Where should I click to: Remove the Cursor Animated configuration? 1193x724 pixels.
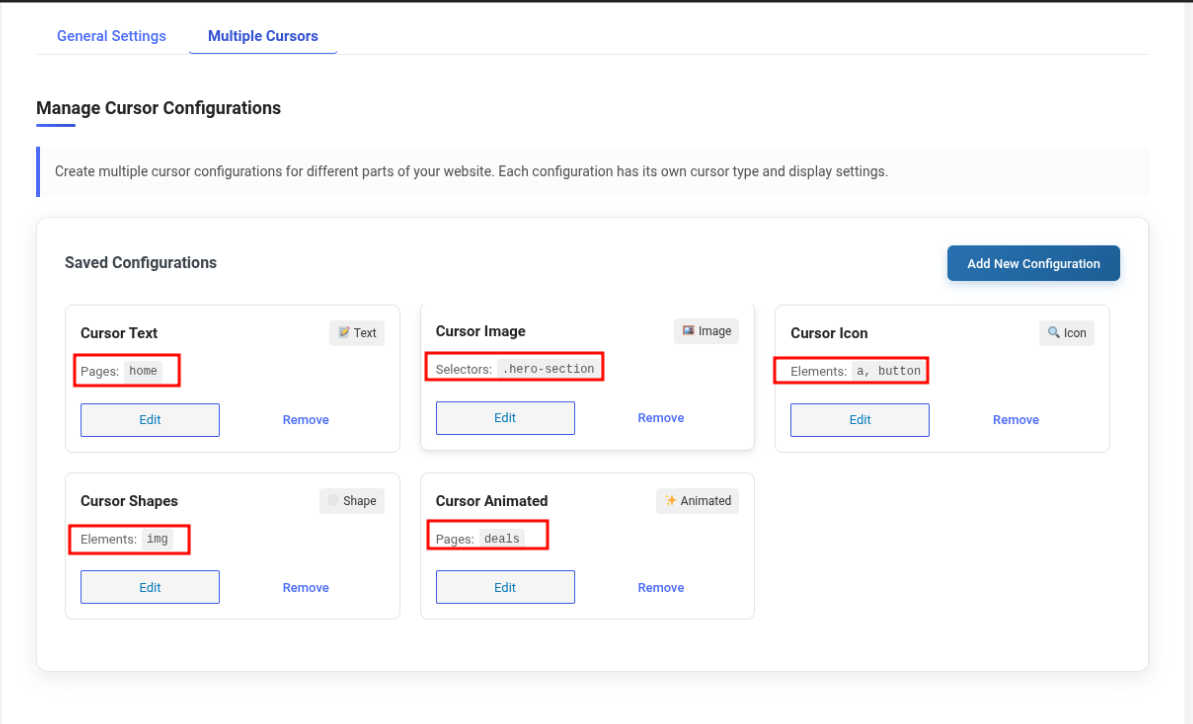pos(660,587)
